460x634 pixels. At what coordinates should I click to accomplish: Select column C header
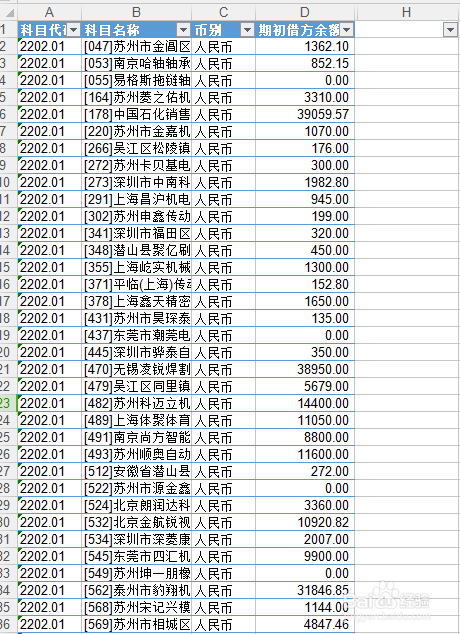pyautogui.click(x=223, y=13)
